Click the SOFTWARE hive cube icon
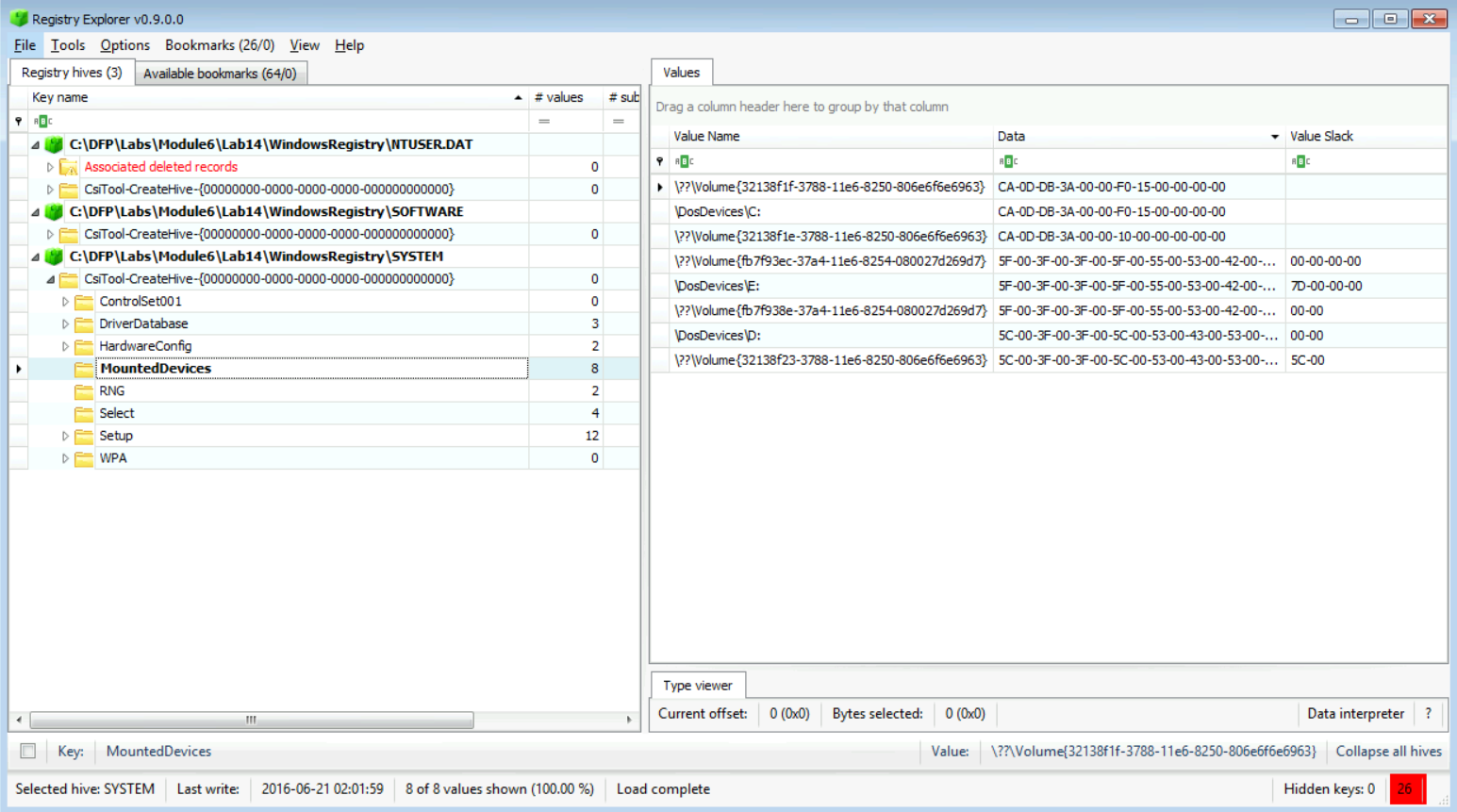 point(54,211)
